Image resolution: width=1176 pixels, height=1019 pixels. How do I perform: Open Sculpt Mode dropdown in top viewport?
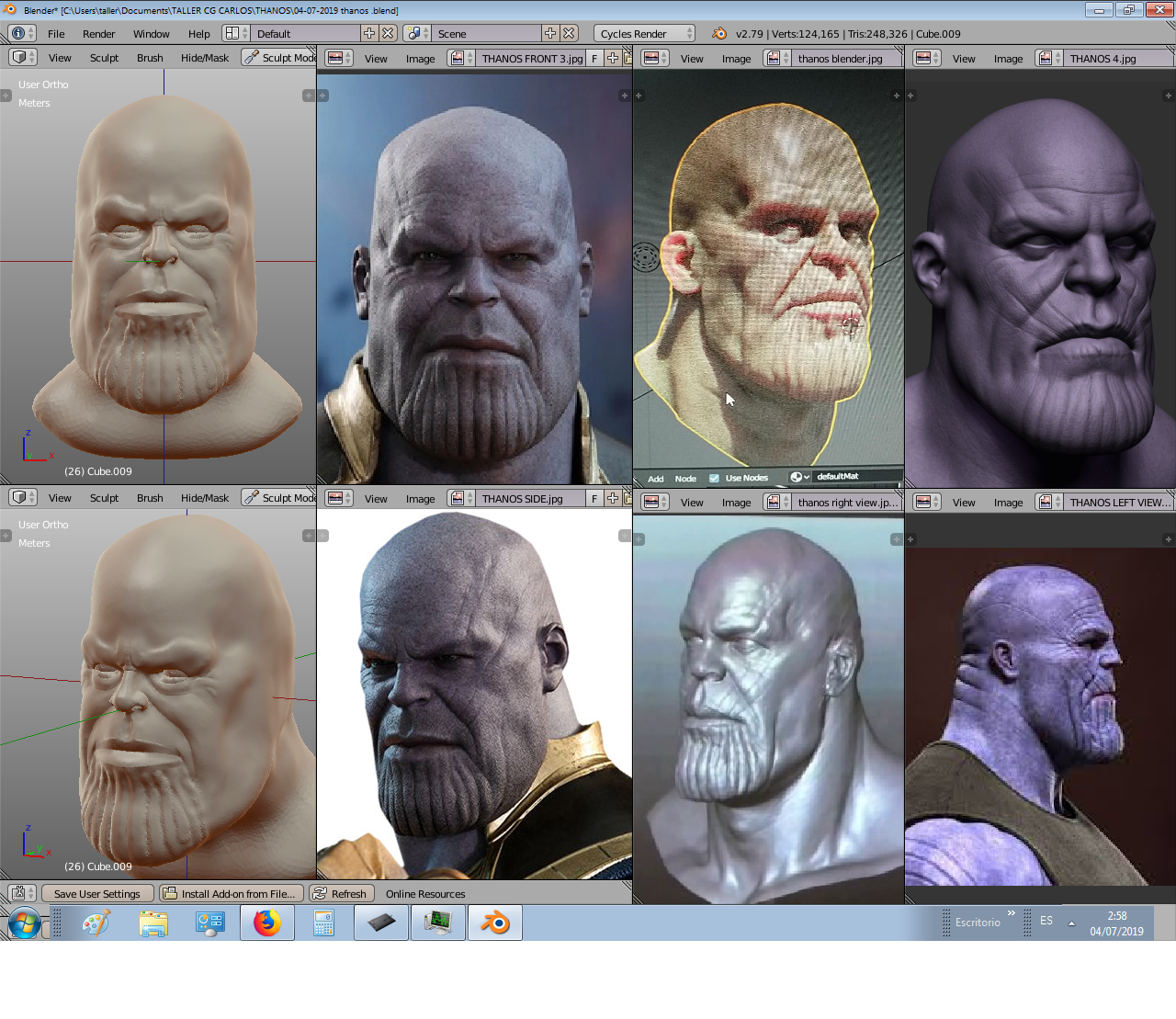(x=279, y=57)
